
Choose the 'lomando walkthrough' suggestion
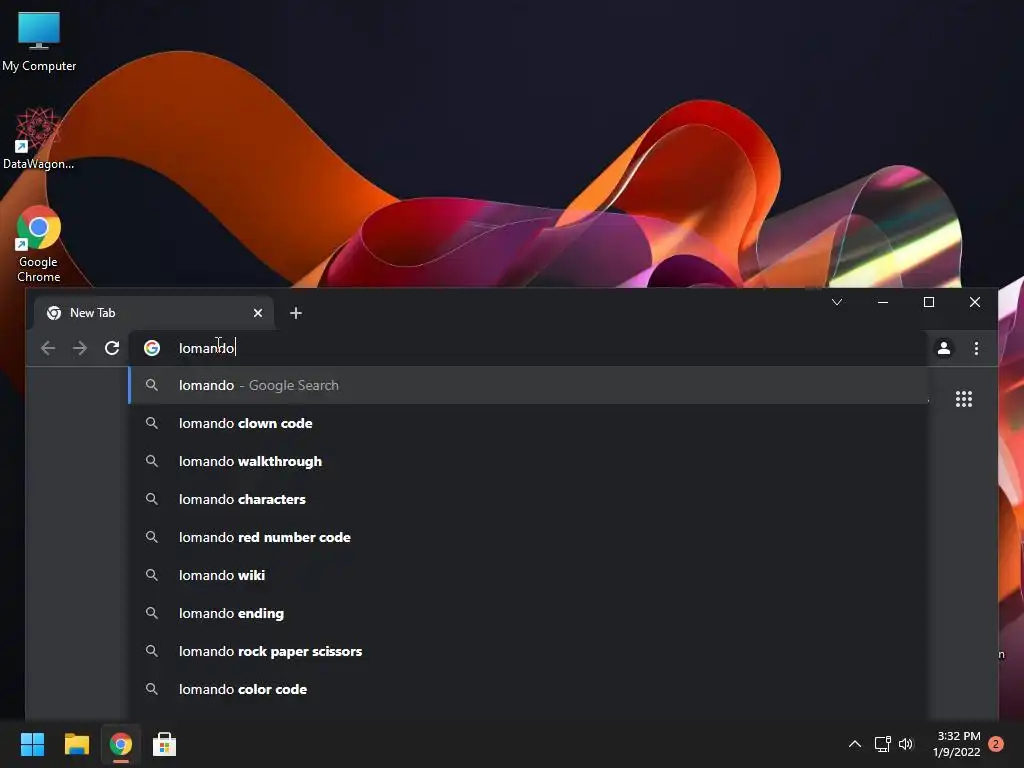tap(528, 461)
